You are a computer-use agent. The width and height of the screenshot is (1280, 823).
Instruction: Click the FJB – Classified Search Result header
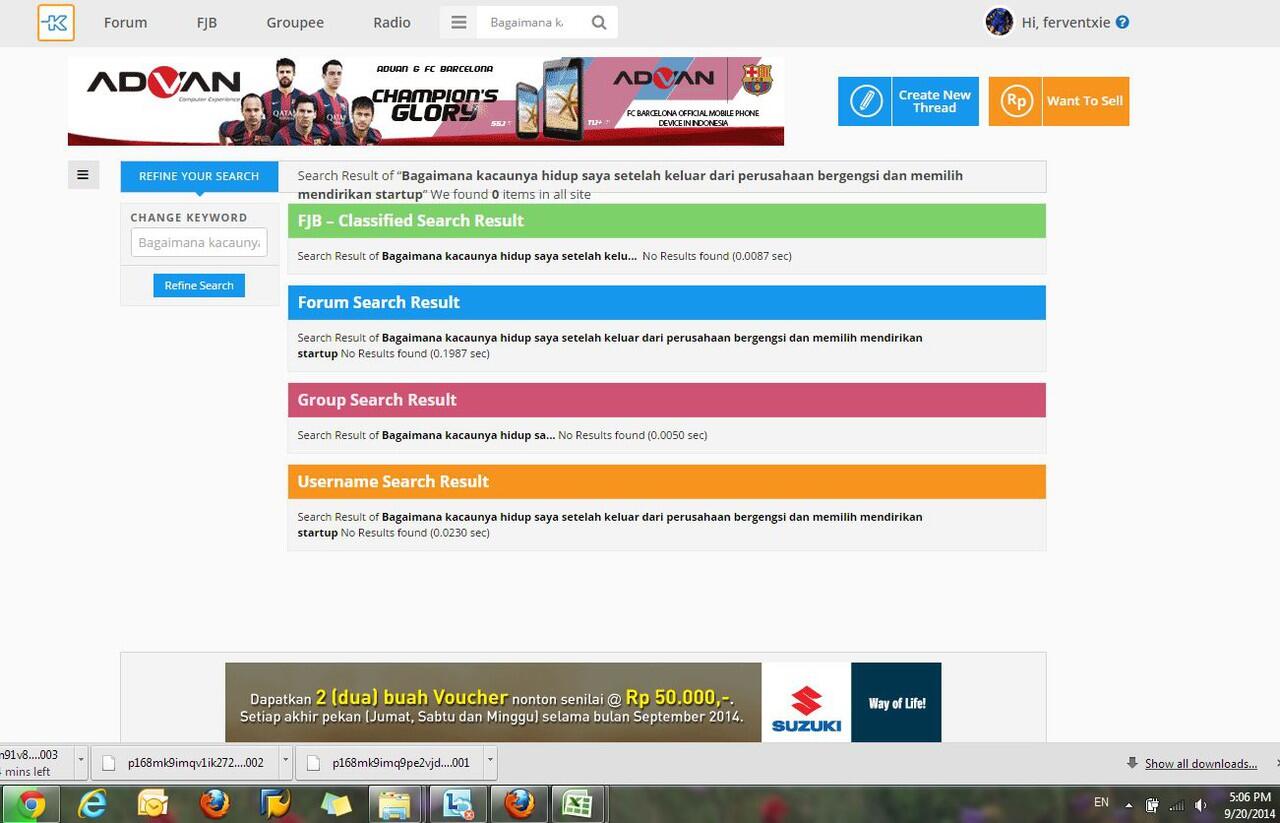(x=667, y=221)
